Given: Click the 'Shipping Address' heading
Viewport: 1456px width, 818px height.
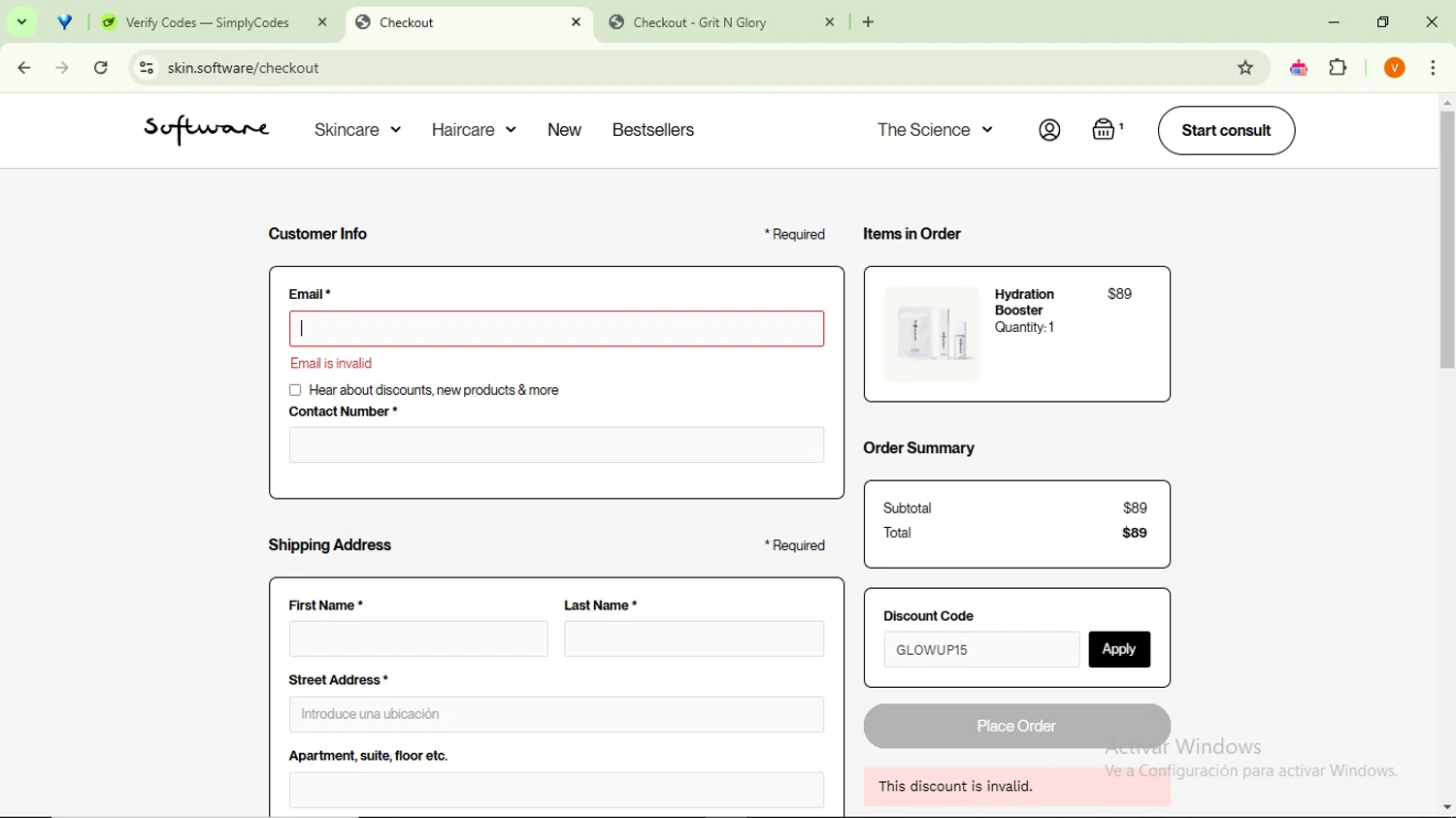Looking at the screenshot, I should [329, 545].
